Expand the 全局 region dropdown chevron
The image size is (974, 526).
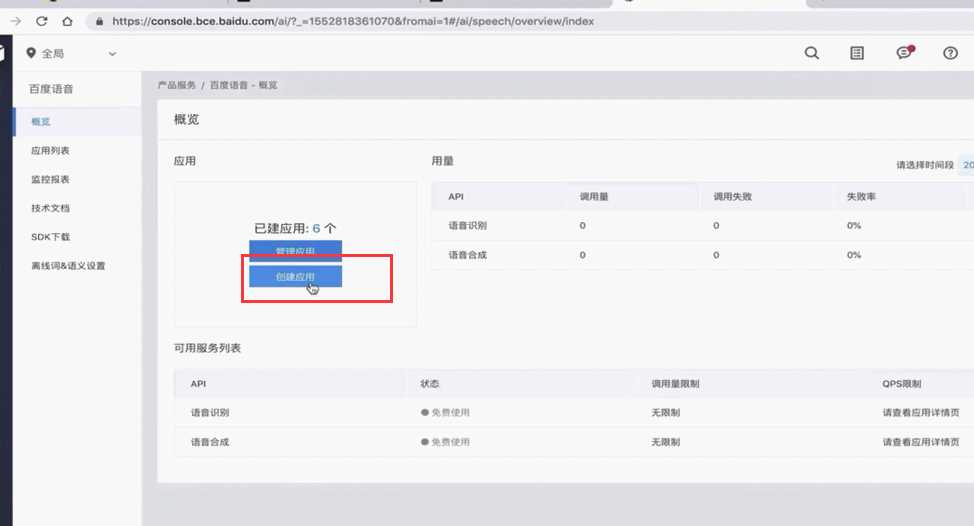coord(112,54)
